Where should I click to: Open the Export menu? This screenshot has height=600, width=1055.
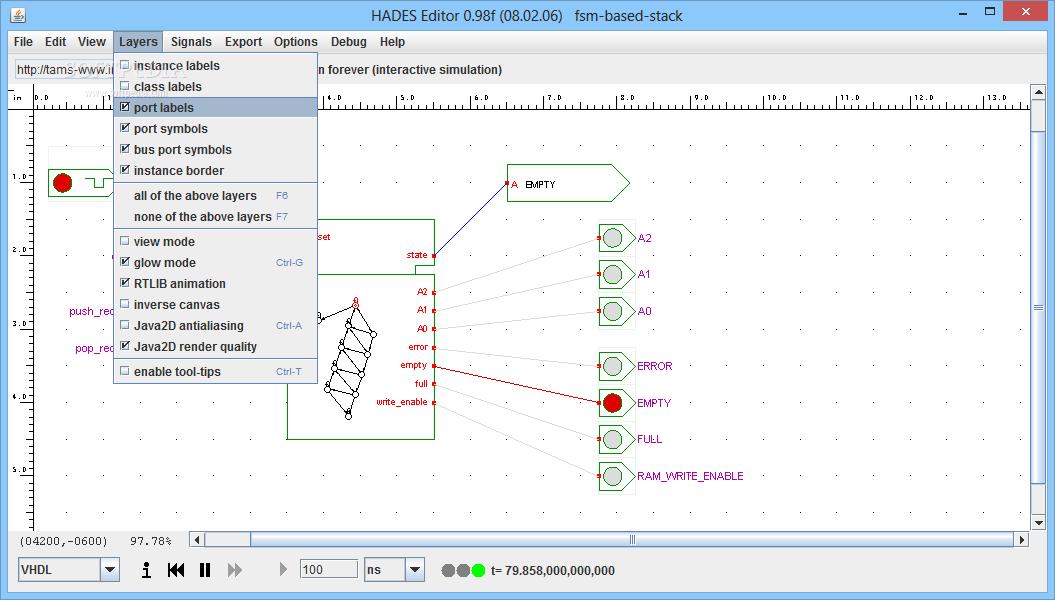(x=244, y=42)
